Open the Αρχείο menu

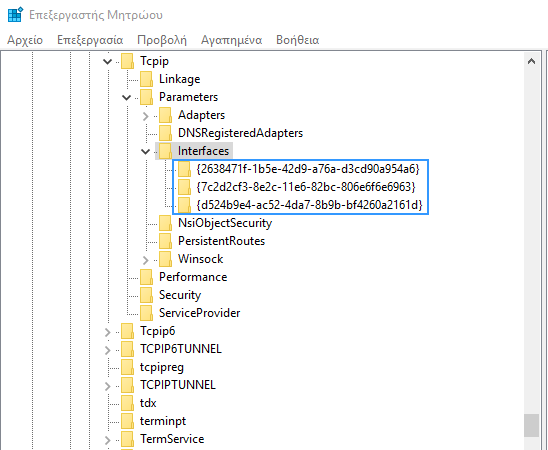[x=25, y=40]
